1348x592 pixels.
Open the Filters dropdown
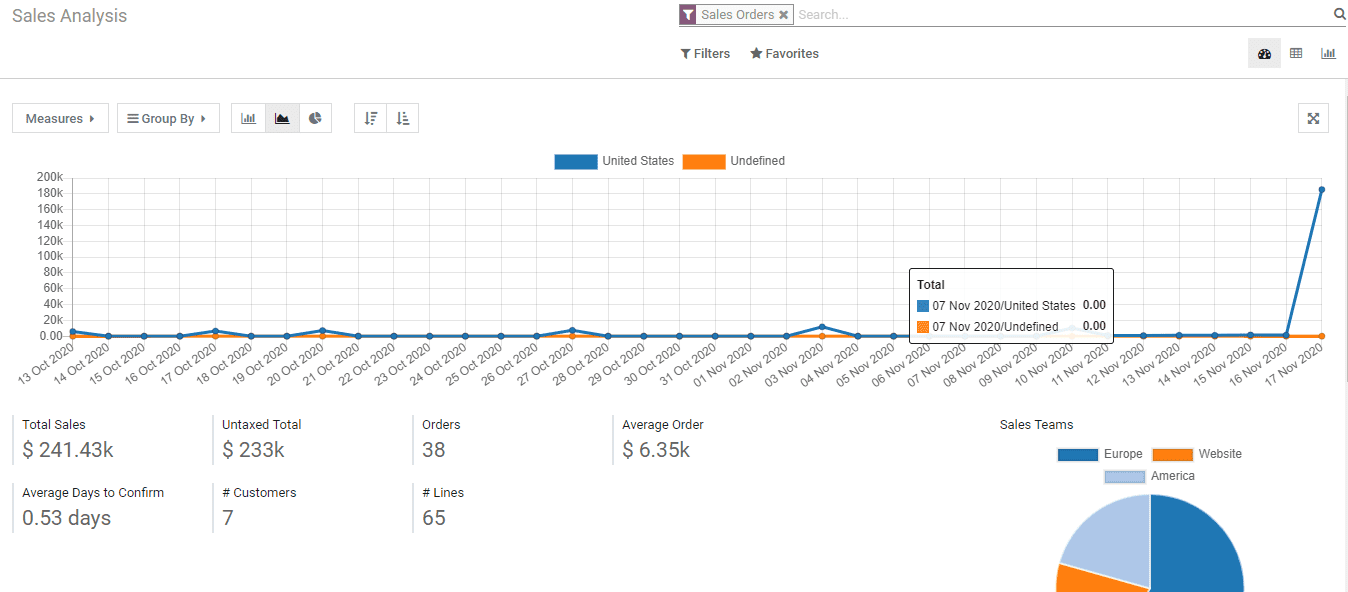[705, 54]
